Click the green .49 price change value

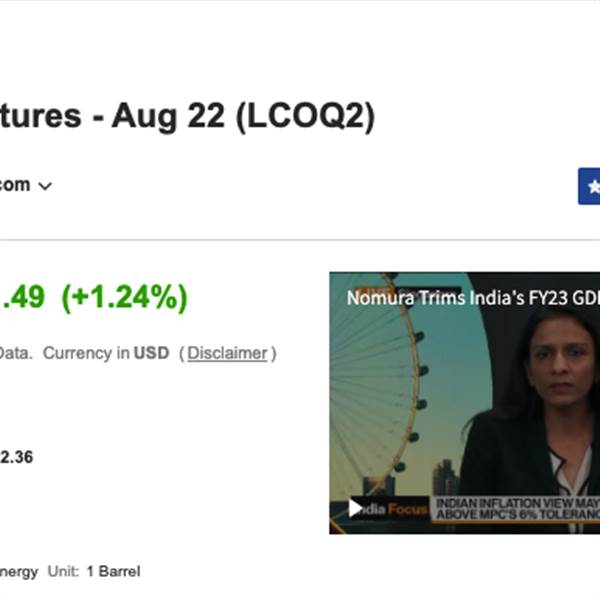(24, 297)
